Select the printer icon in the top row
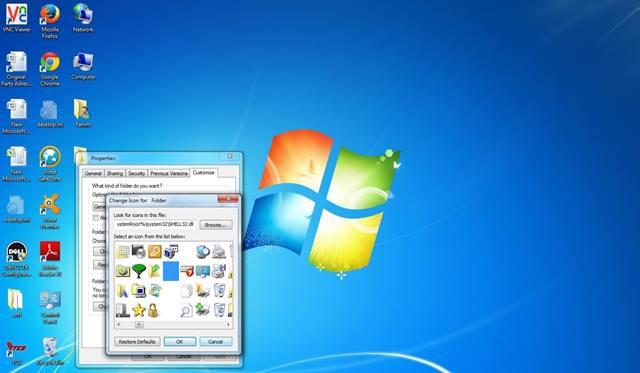 [x=219, y=251]
